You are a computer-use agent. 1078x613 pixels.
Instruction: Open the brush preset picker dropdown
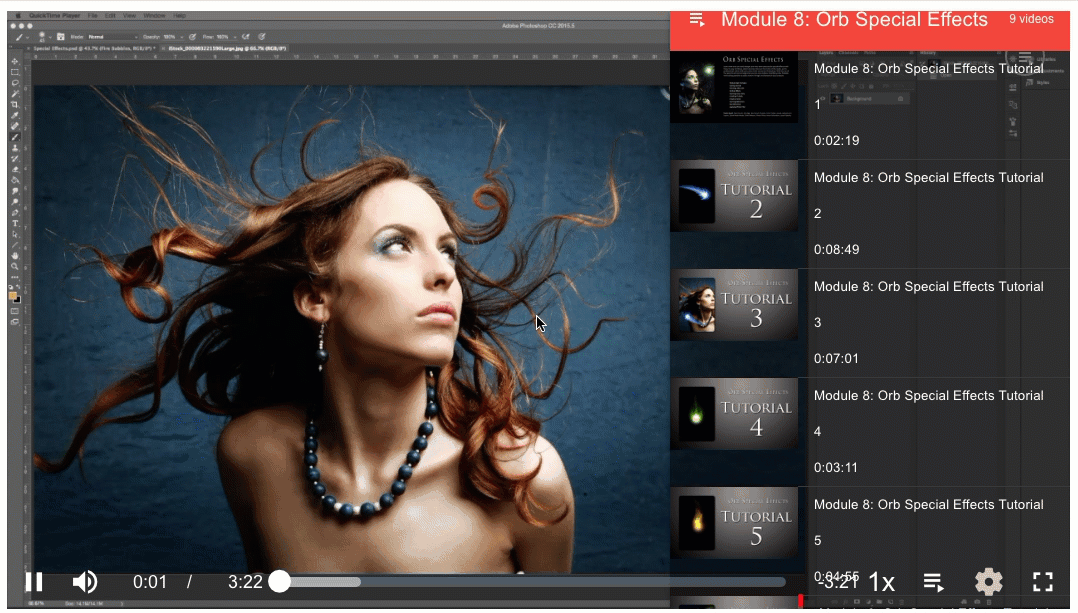coord(50,37)
